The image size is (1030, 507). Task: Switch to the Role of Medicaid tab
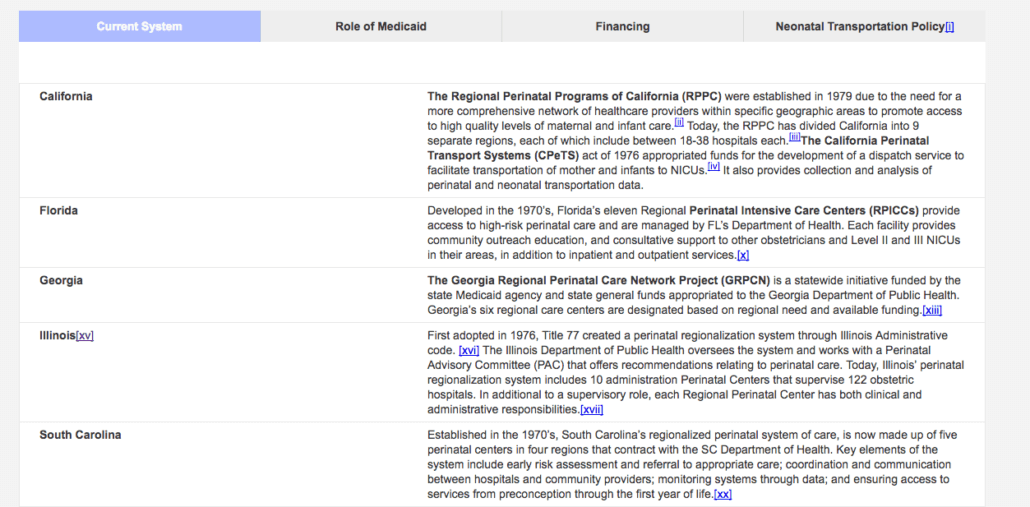(380, 26)
